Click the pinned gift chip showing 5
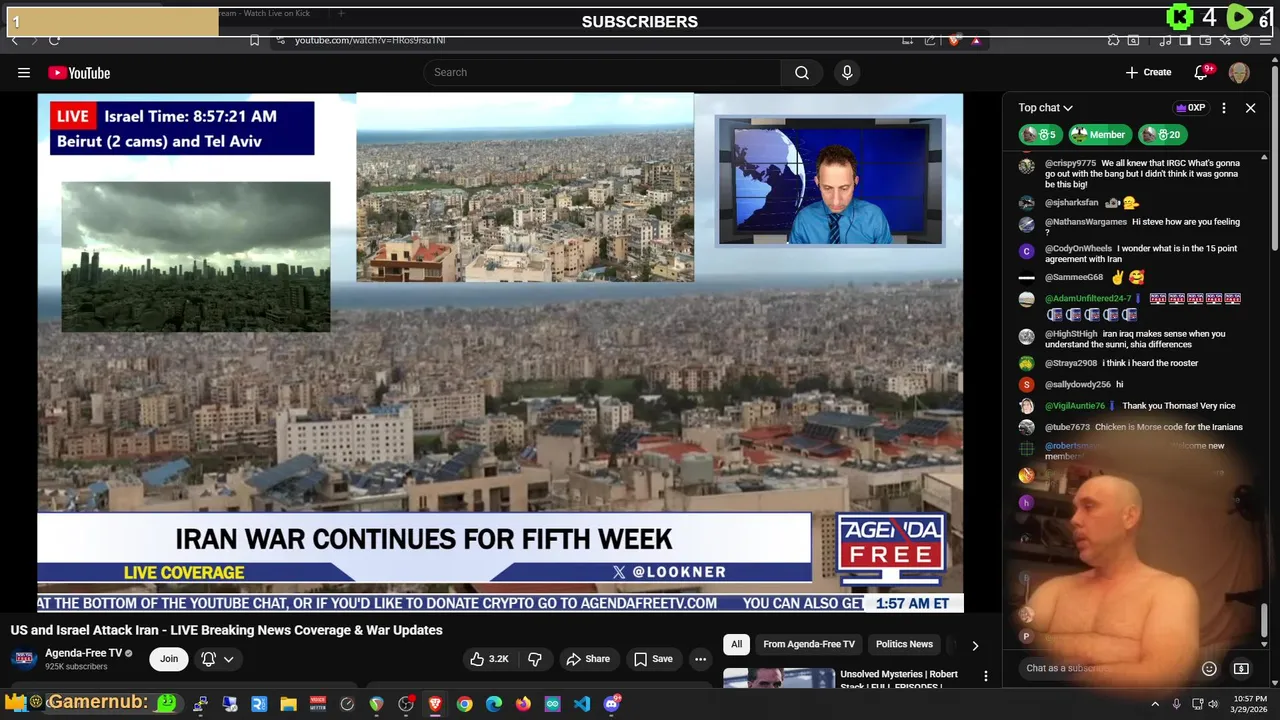The height and width of the screenshot is (720, 1280). pyautogui.click(x=1040, y=135)
